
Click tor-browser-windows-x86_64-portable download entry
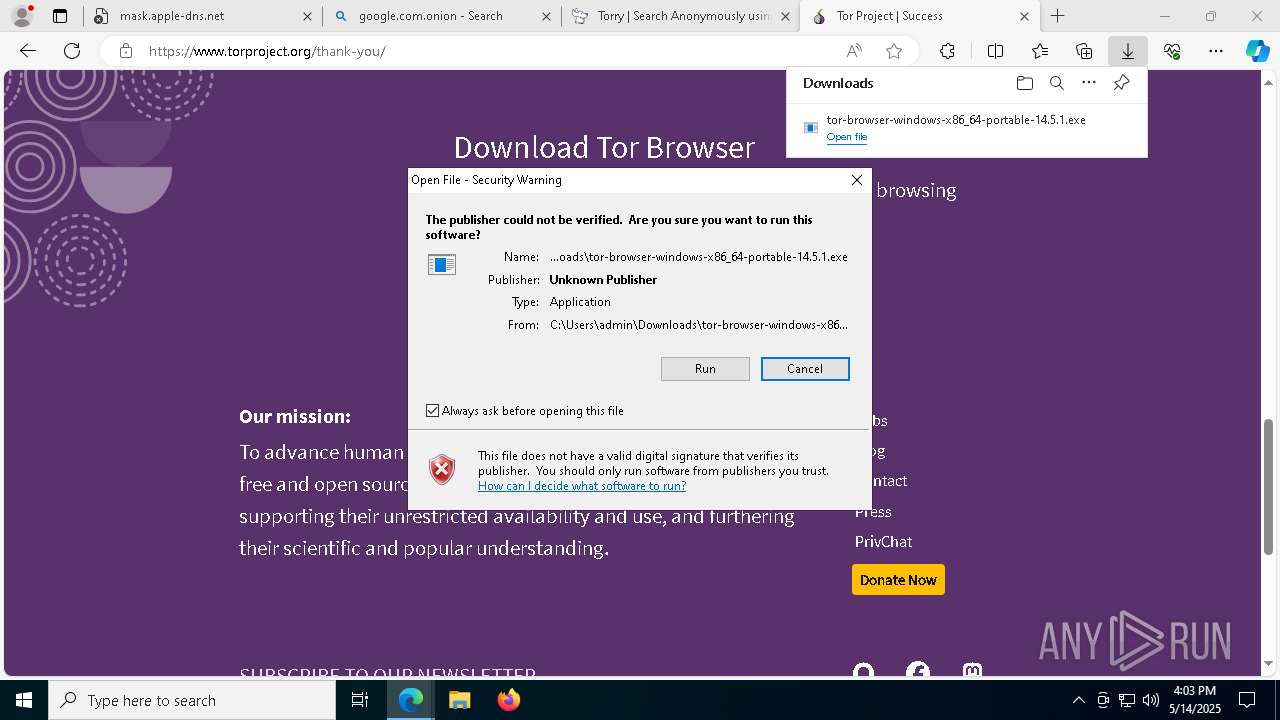[966, 127]
